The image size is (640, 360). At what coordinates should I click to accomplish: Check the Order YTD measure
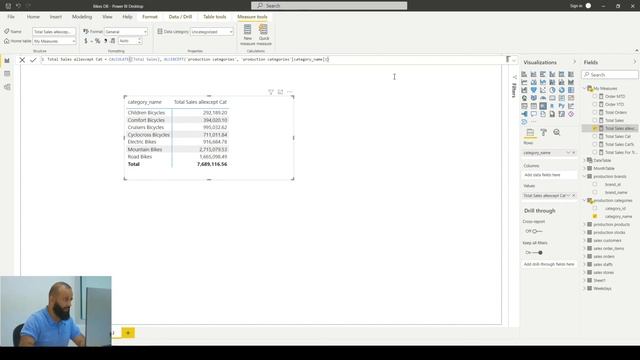(x=595, y=104)
